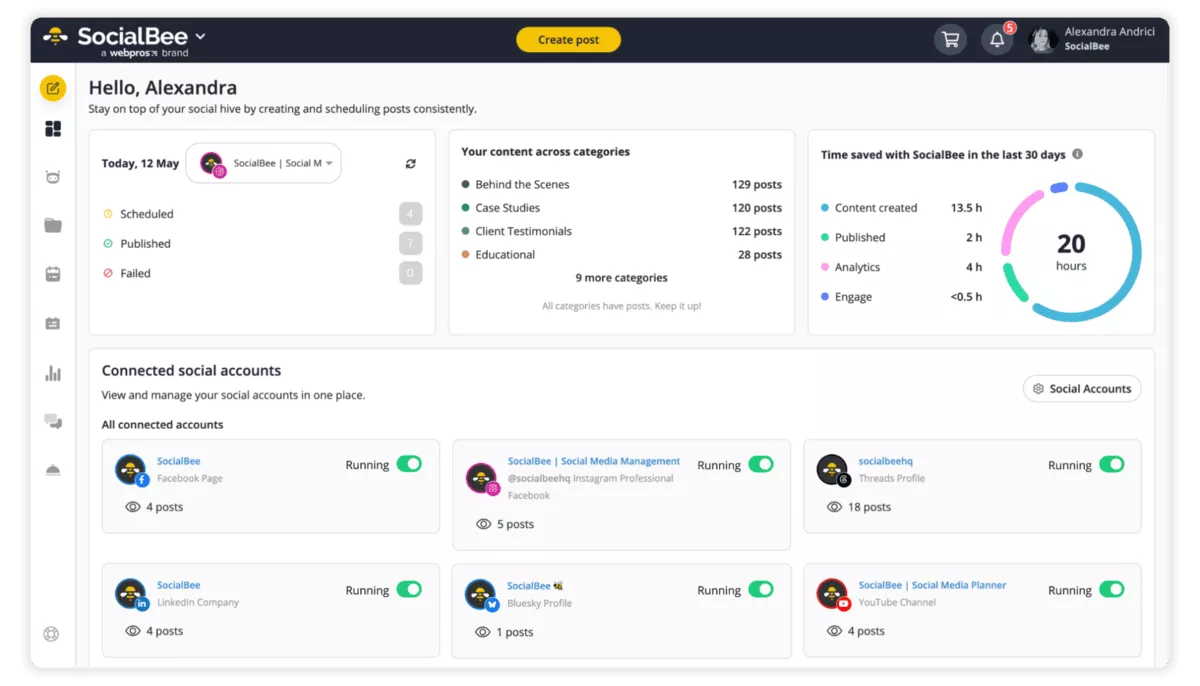Open the dashboard grid icon in sidebar
The width and height of the screenshot is (1200, 686).
(x=53, y=129)
